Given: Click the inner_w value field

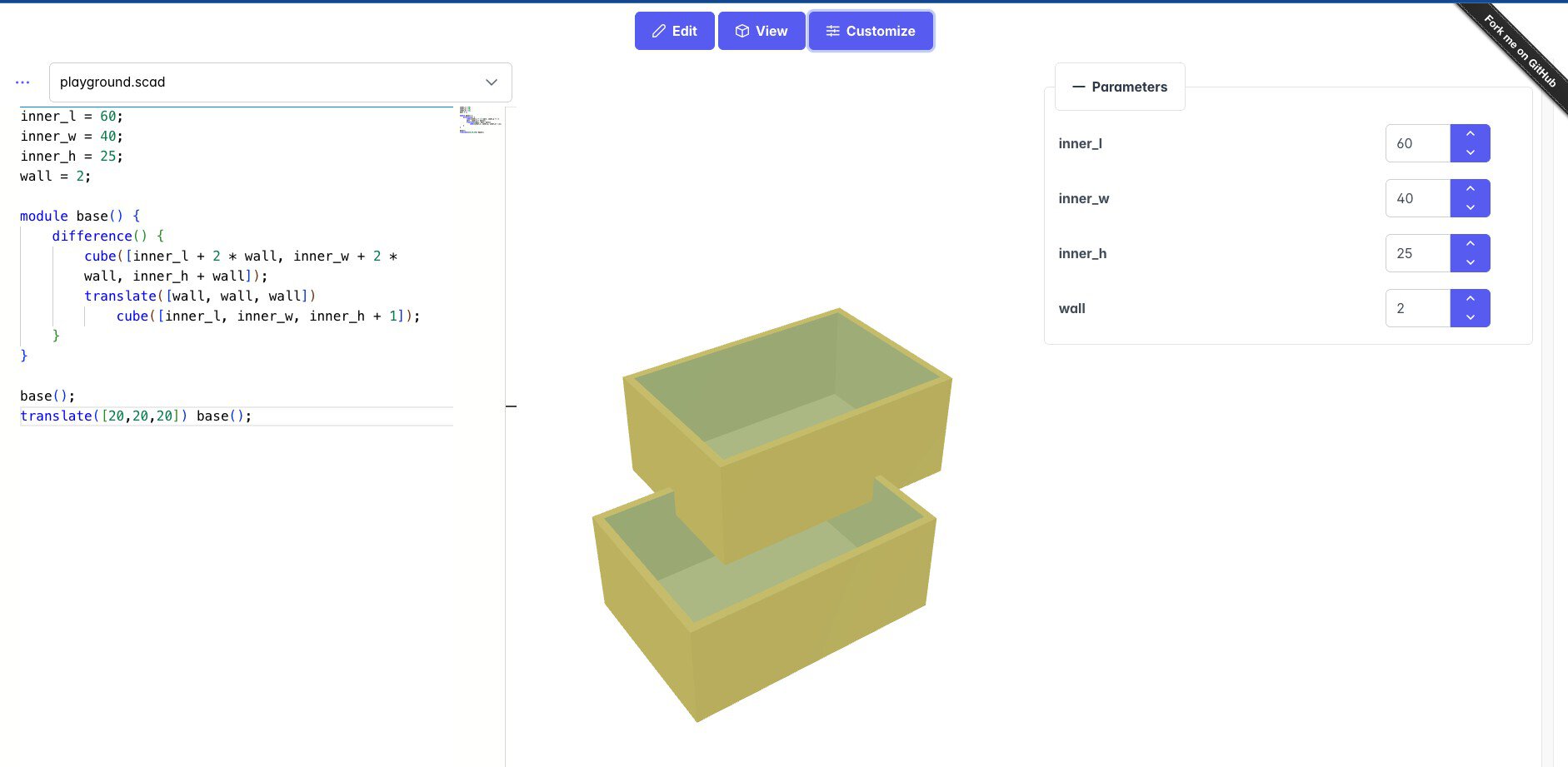Looking at the screenshot, I should [1418, 198].
